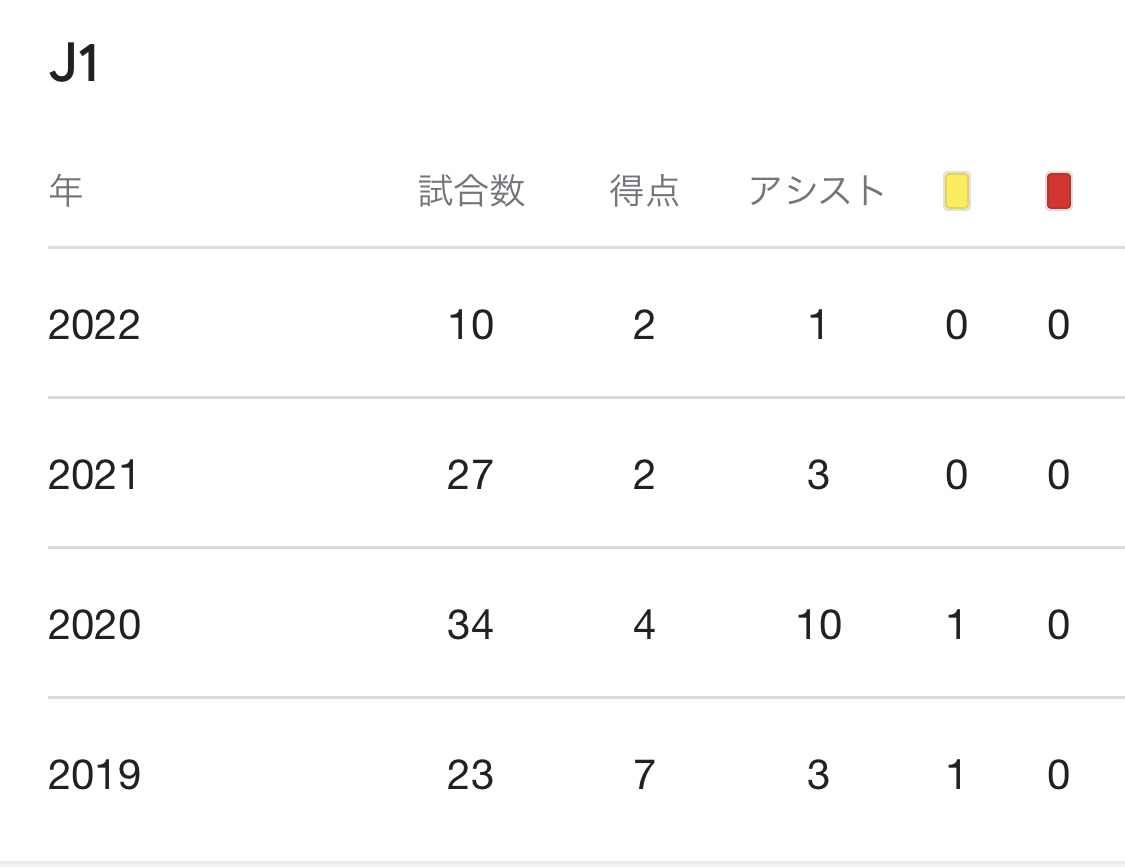Click 2020 assists value 10

pyautogui.click(x=819, y=624)
